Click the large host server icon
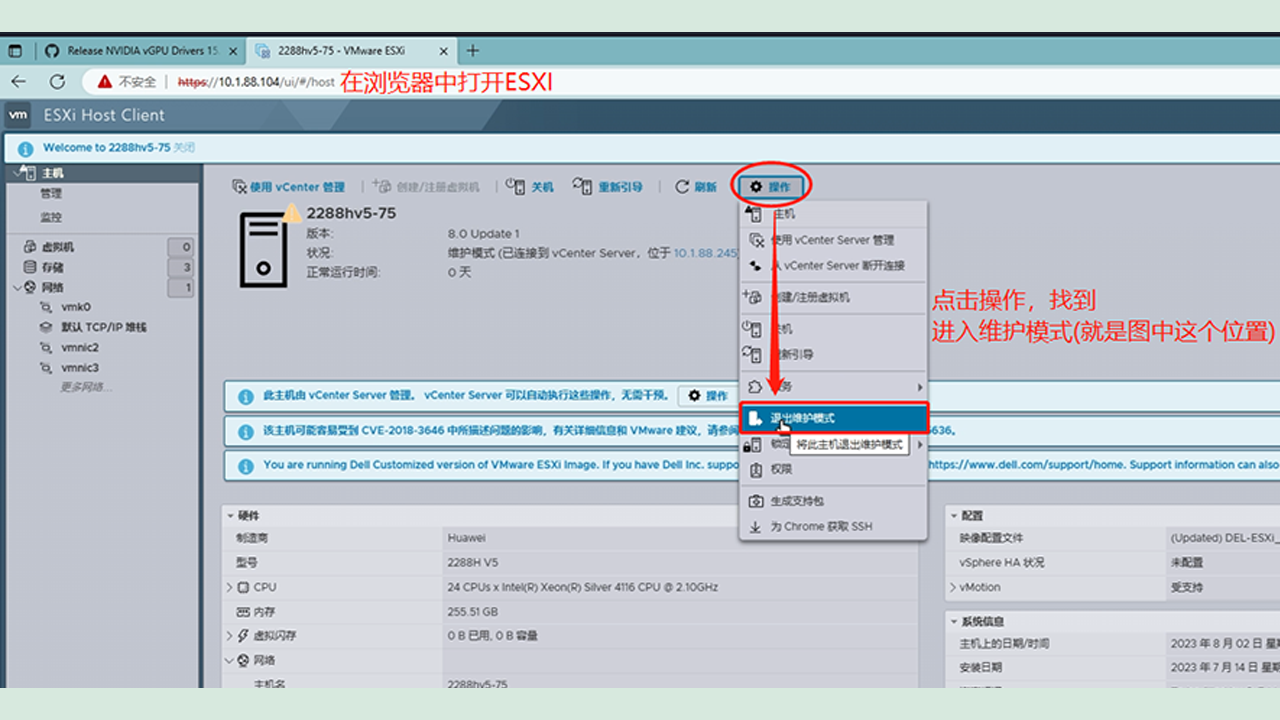This screenshot has height=720, width=1280. click(263, 250)
